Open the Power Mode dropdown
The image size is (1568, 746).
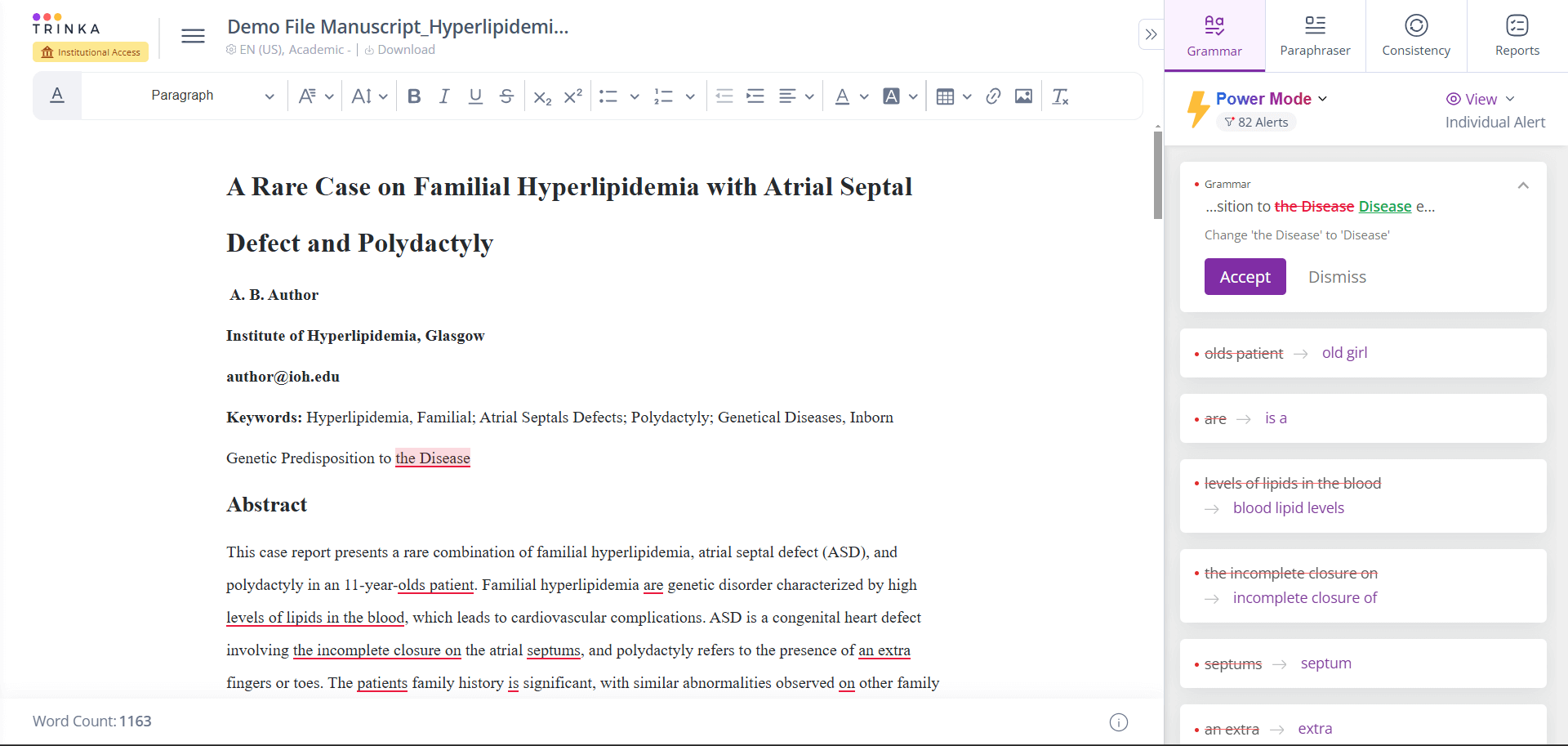pyautogui.click(x=1271, y=99)
